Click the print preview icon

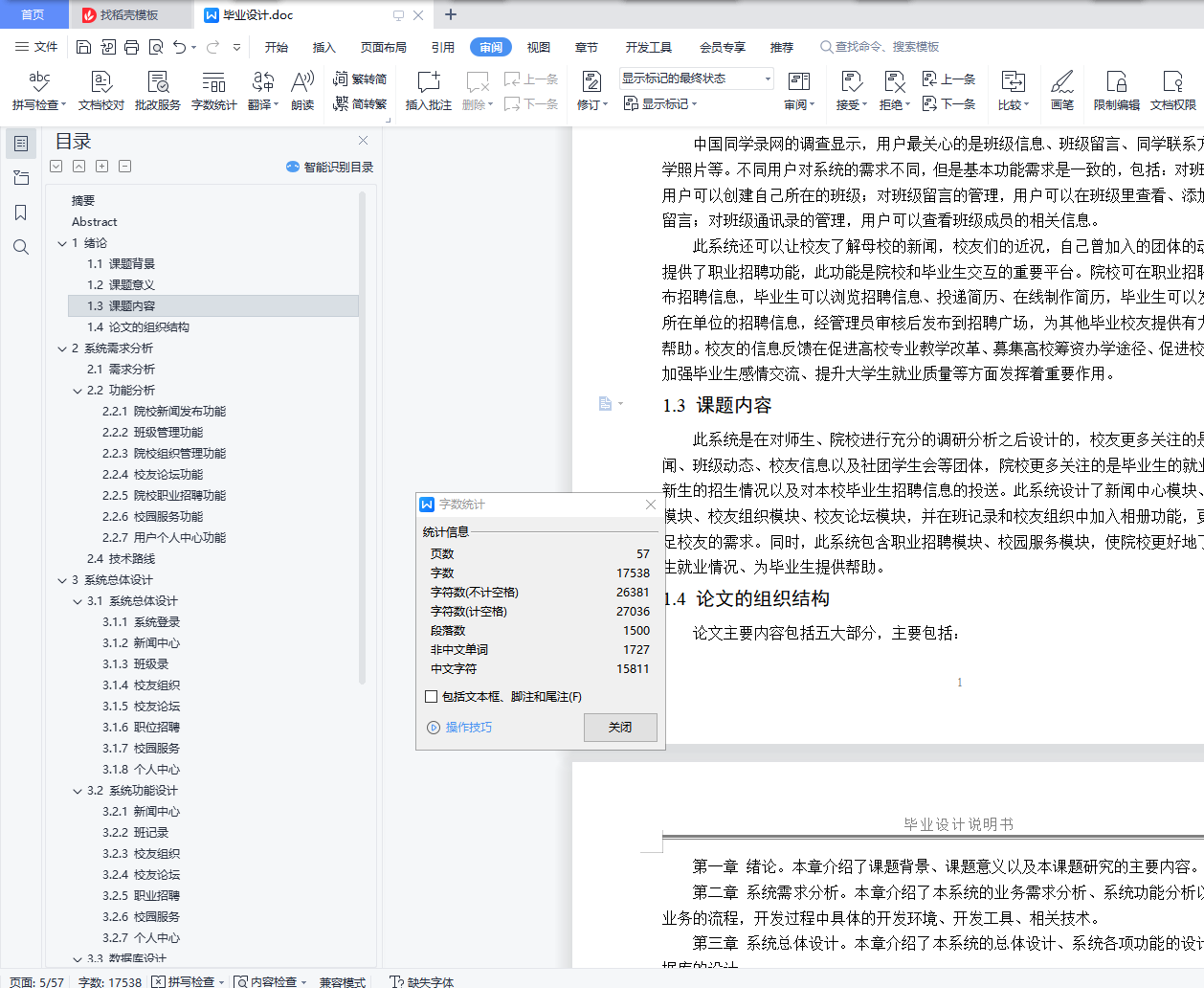click(156, 47)
